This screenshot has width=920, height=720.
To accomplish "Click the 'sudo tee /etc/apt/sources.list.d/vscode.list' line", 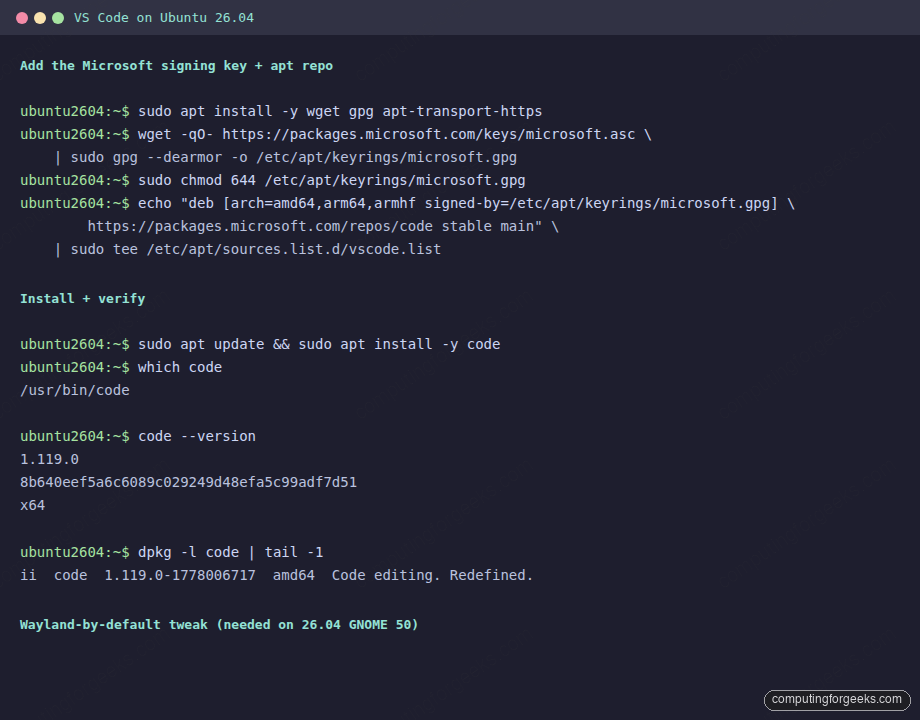I will [x=247, y=249].
